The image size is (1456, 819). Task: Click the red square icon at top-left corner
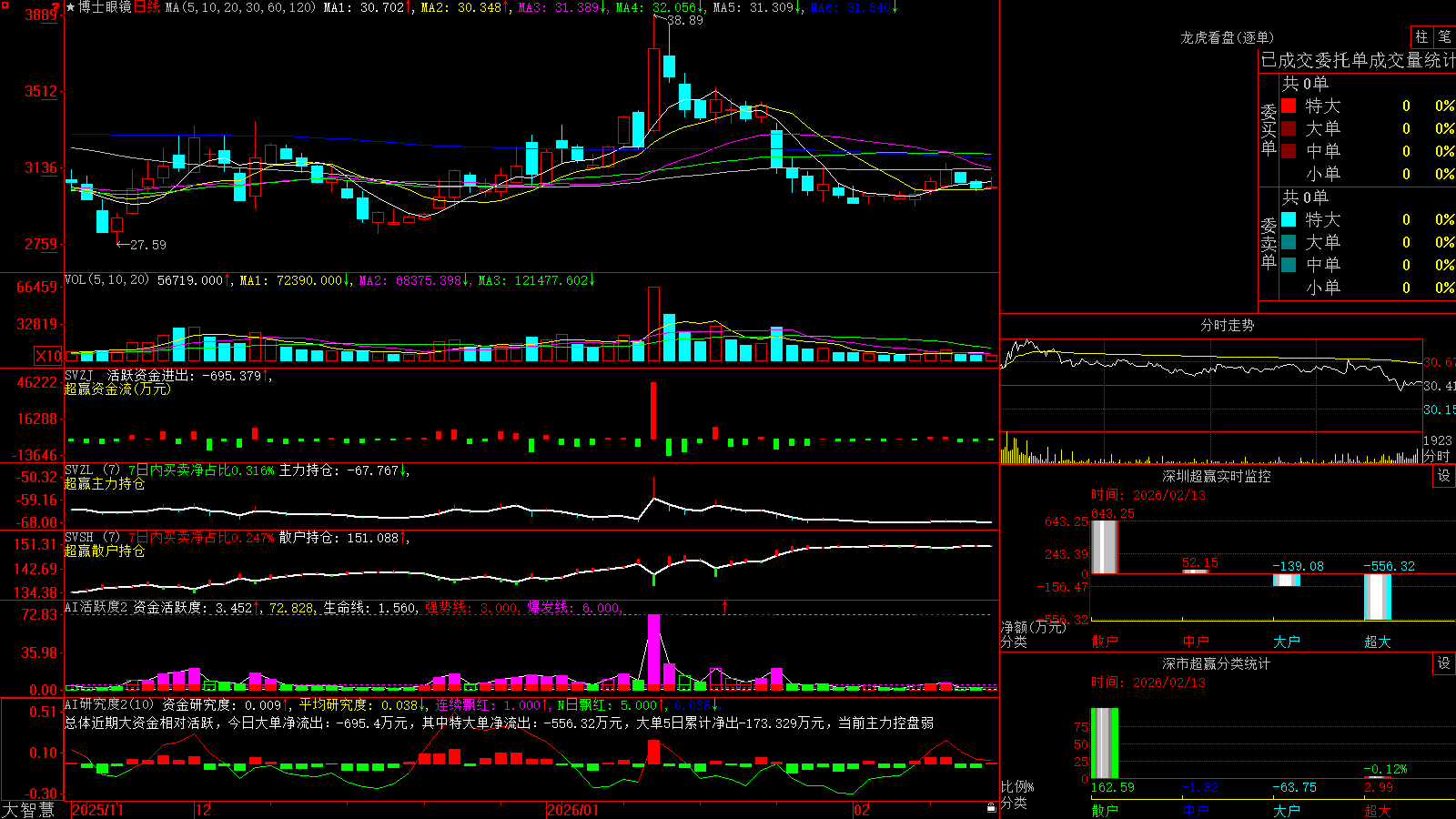pos(5,5)
